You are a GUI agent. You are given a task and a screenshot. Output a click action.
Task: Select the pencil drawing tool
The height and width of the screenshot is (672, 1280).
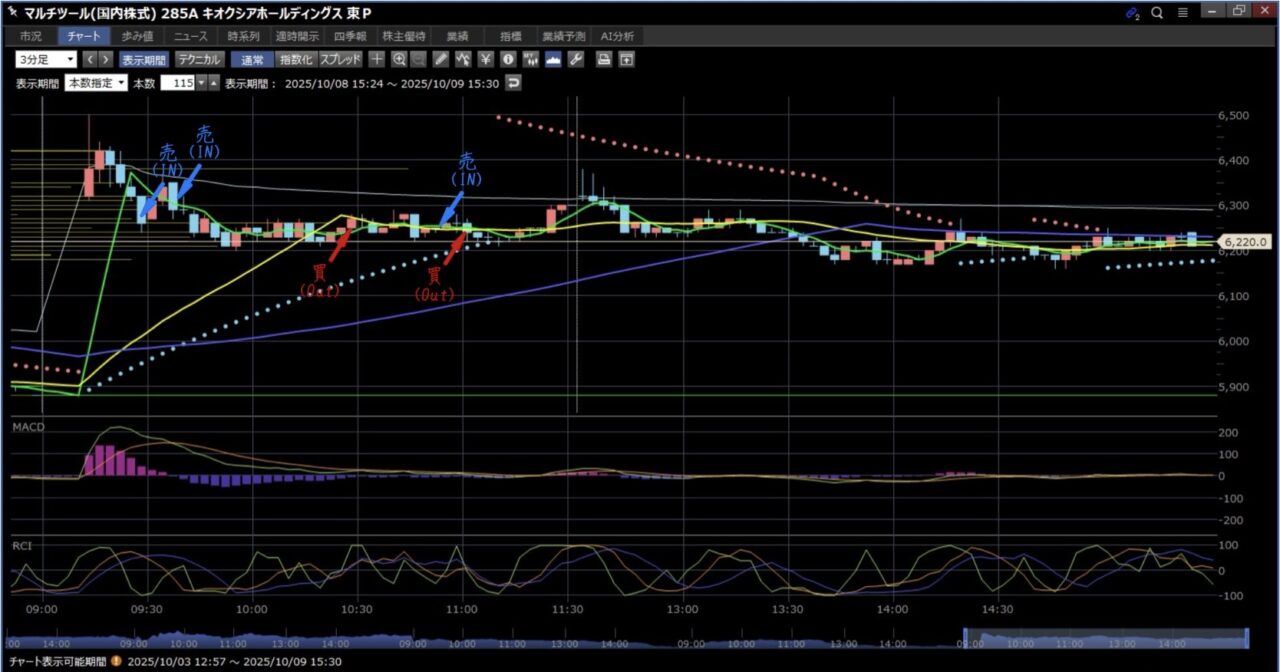(x=441, y=59)
